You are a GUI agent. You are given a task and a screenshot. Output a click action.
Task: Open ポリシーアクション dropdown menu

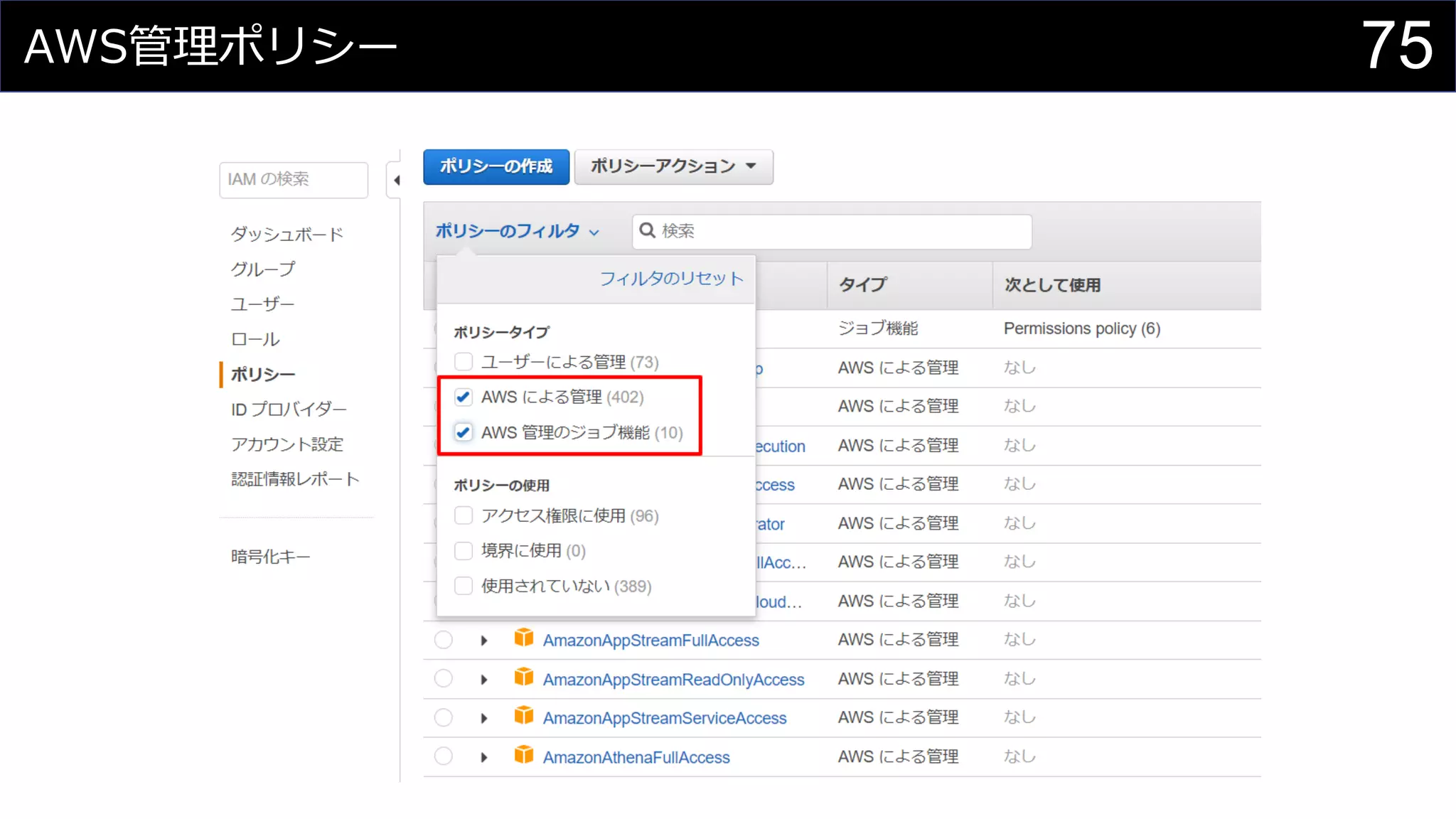click(673, 166)
